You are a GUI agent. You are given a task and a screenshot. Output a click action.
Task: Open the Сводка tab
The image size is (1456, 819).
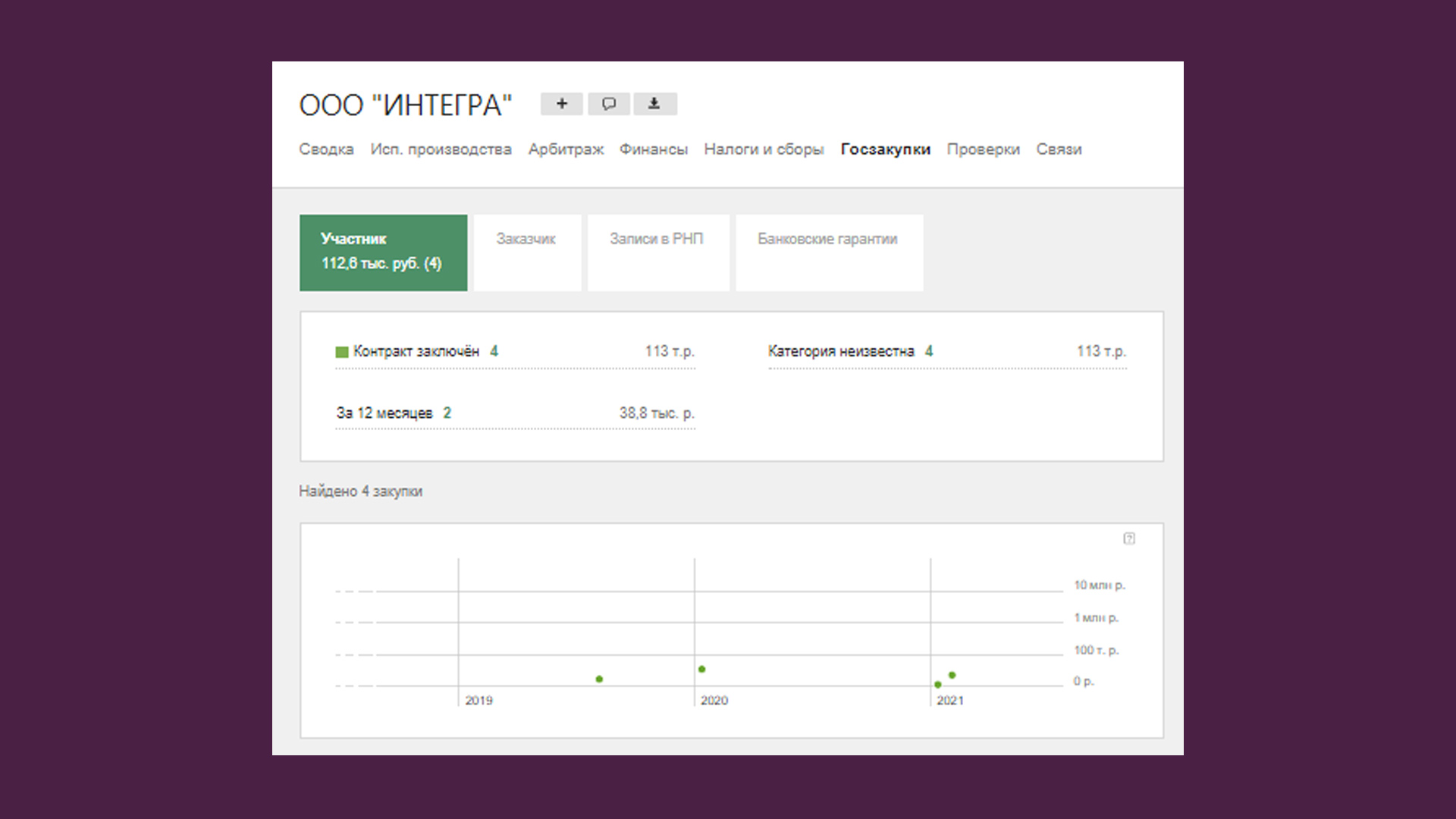(x=326, y=149)
